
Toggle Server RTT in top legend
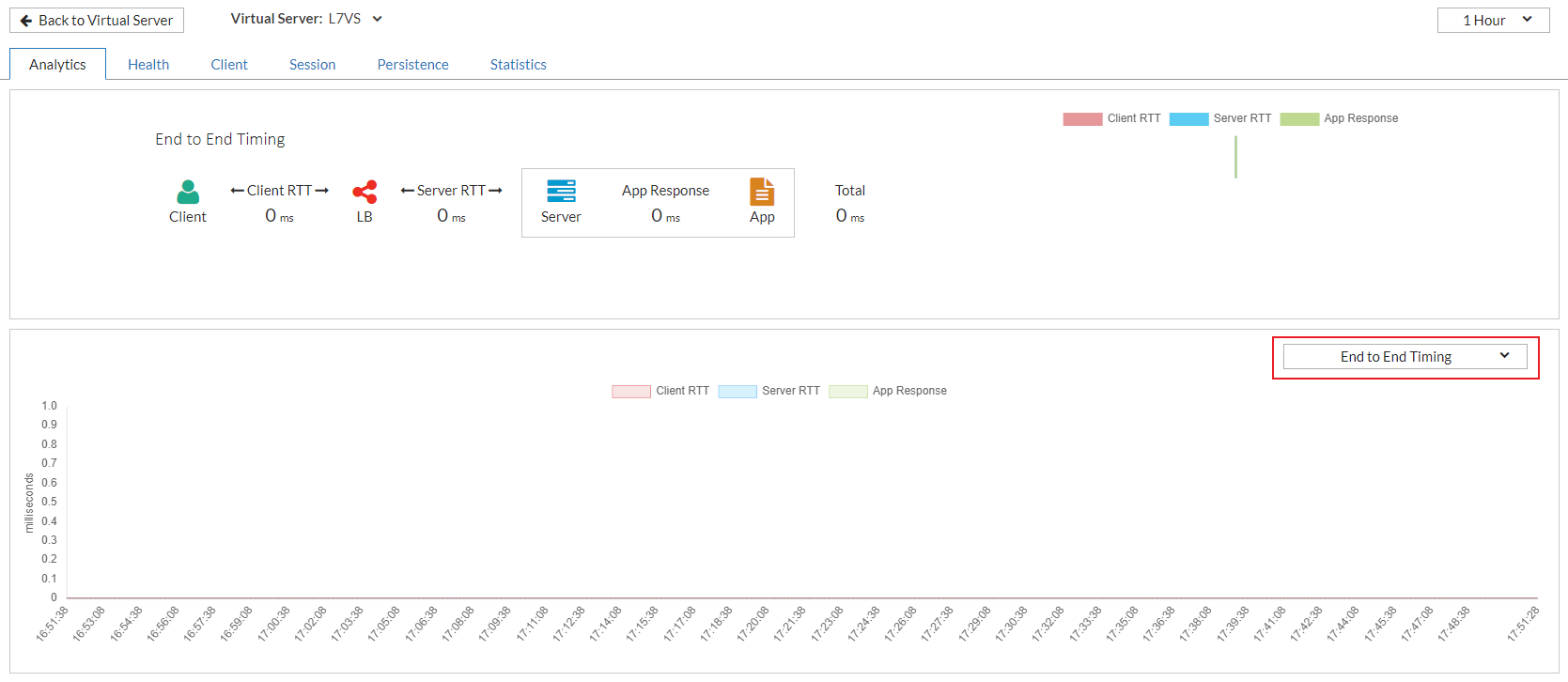[x=1219, y=118]
